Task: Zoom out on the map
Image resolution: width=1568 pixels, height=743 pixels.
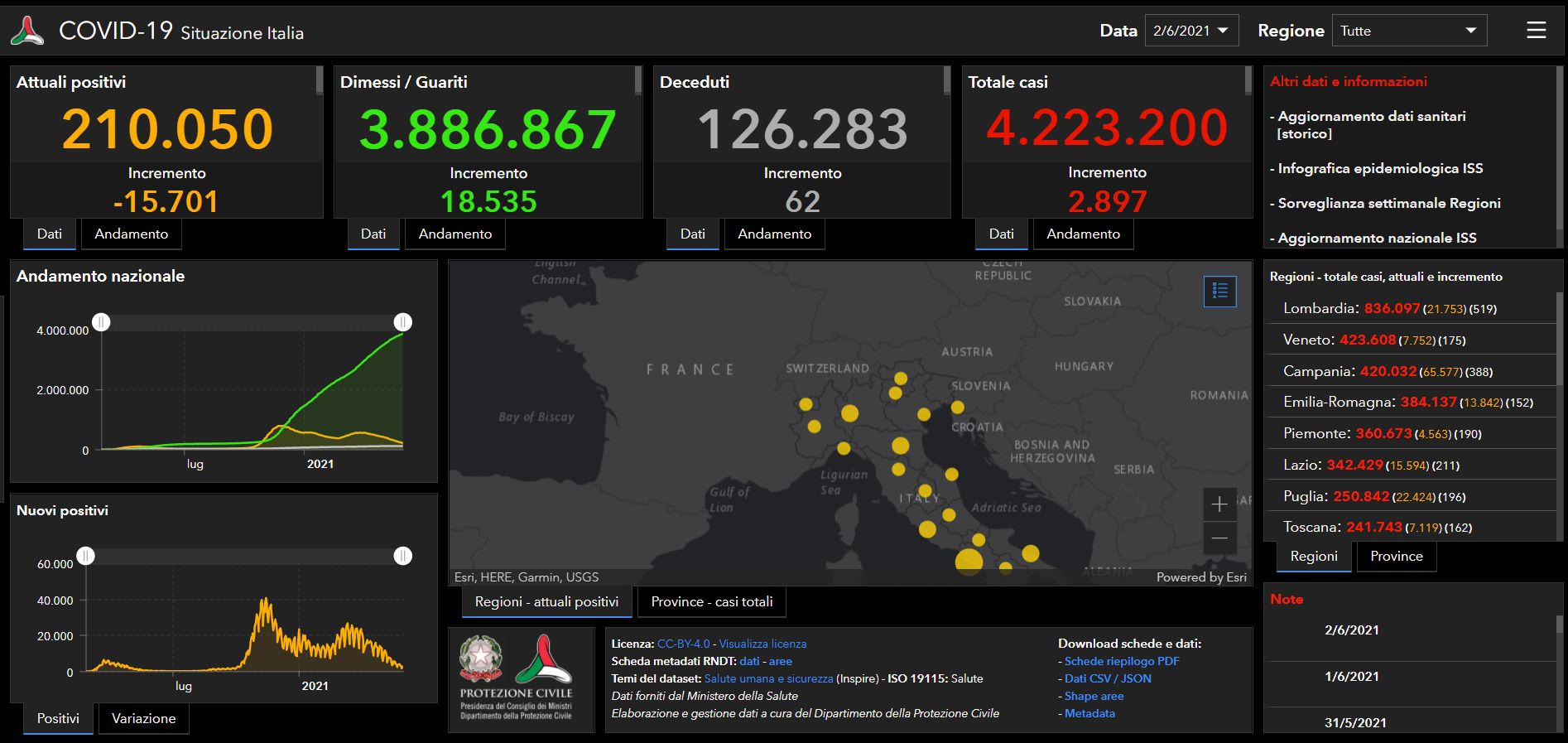Action: 1219,538
